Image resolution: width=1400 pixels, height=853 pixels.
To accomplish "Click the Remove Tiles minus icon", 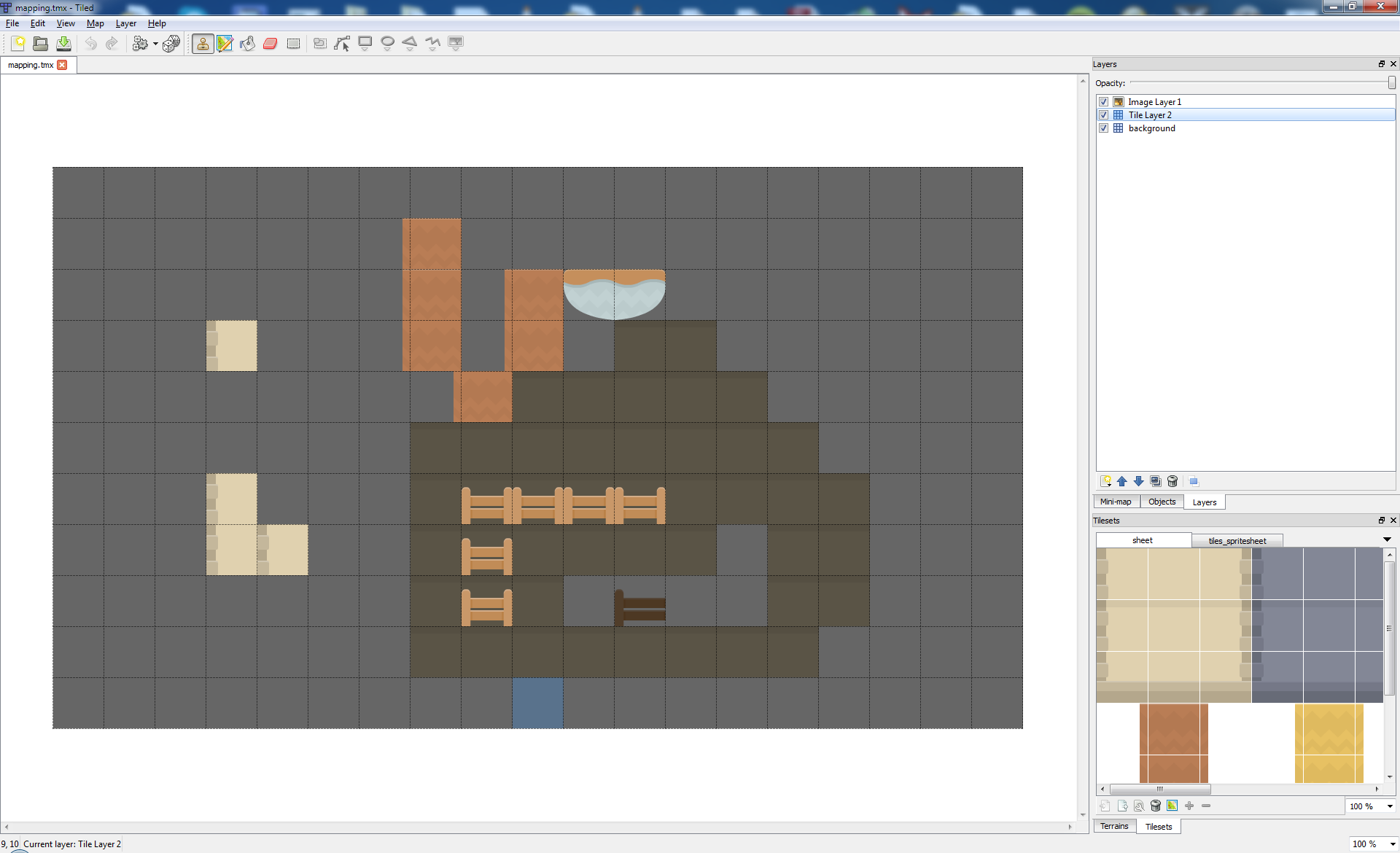I will 1206,806.
